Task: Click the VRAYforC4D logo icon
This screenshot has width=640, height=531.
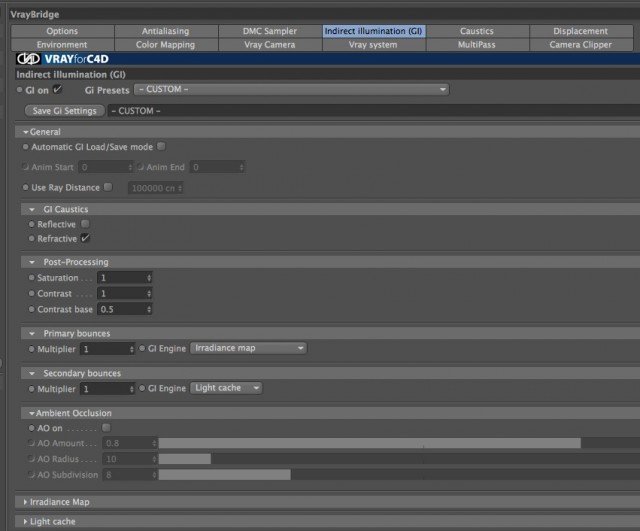Action: (x=28, y=59)
